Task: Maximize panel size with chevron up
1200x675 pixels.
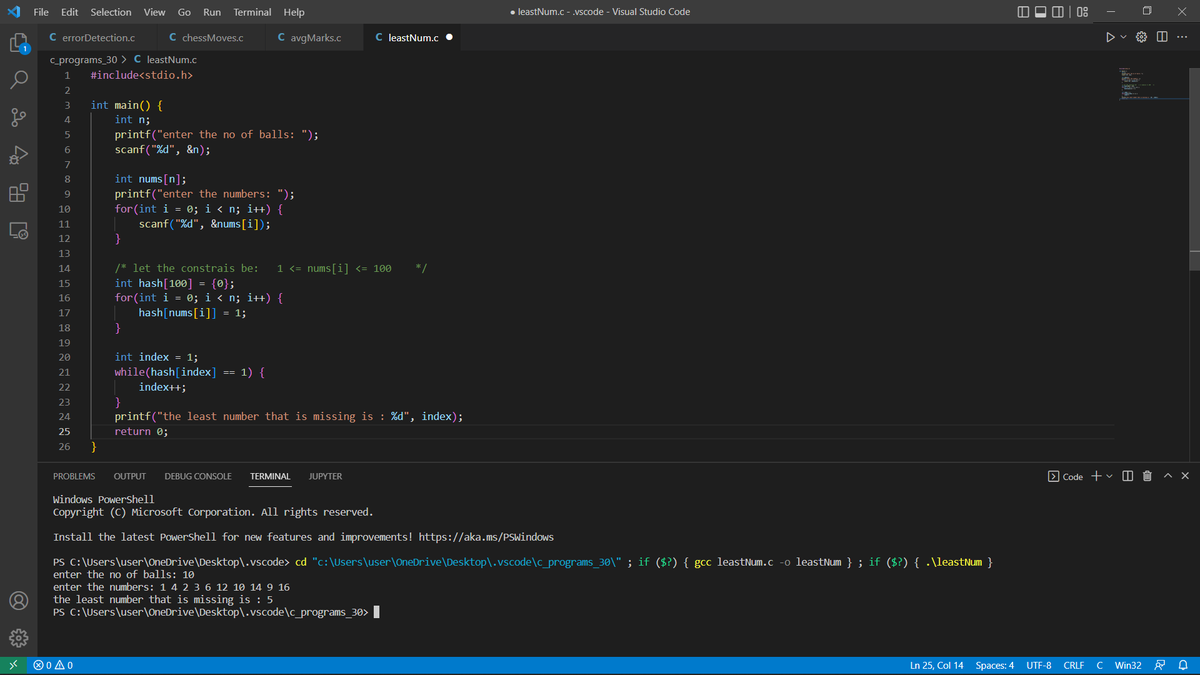Action: point(1167,476)
